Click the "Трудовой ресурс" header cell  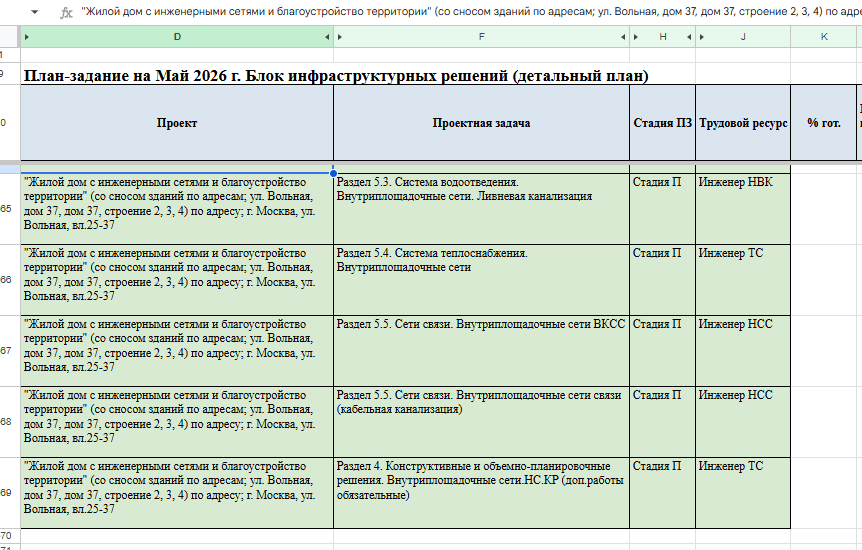[743, 123]
